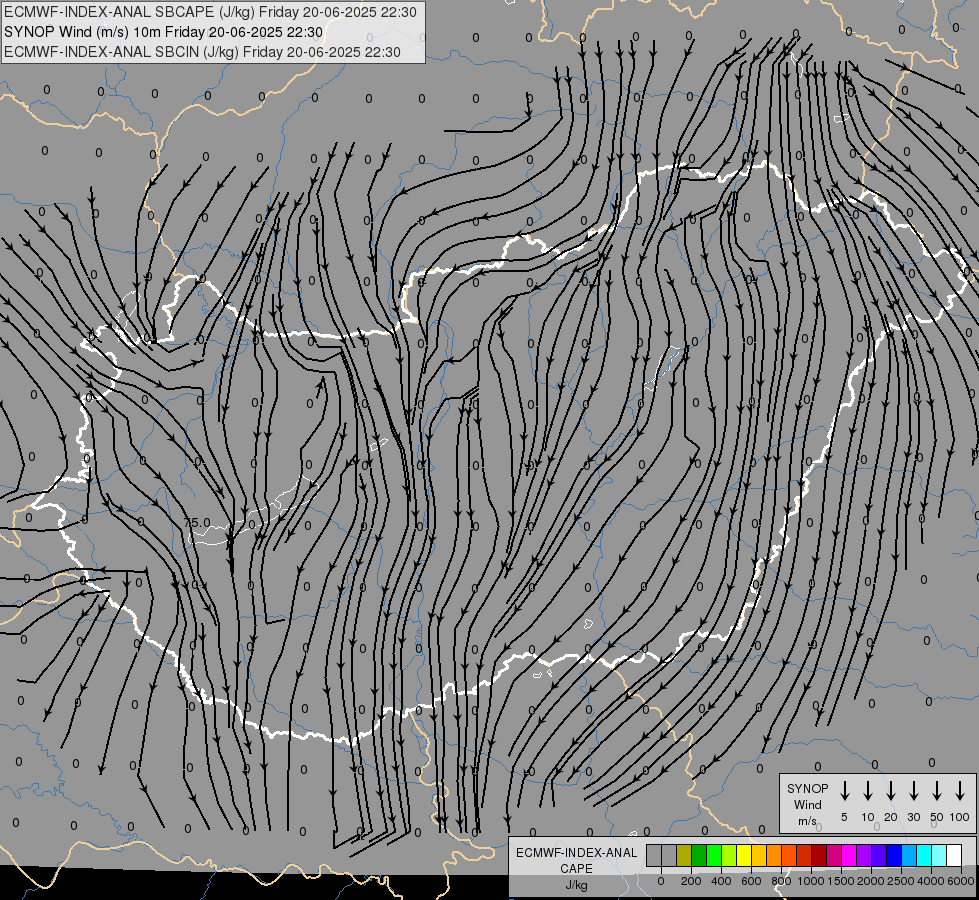Click the 600 tick label on CAPE scale
The height and width of the screenshot is (900, 979).
click(751, 881)
